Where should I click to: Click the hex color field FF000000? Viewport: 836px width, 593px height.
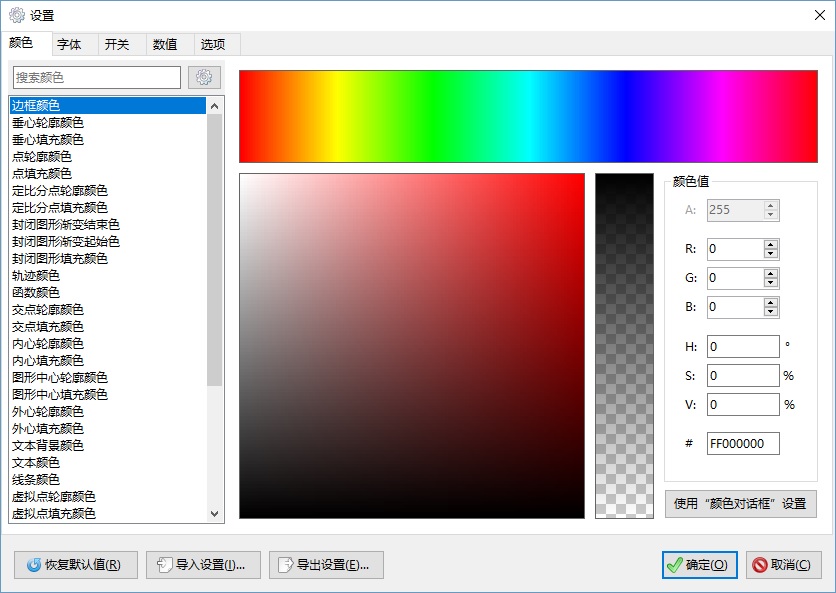point(743,444)
